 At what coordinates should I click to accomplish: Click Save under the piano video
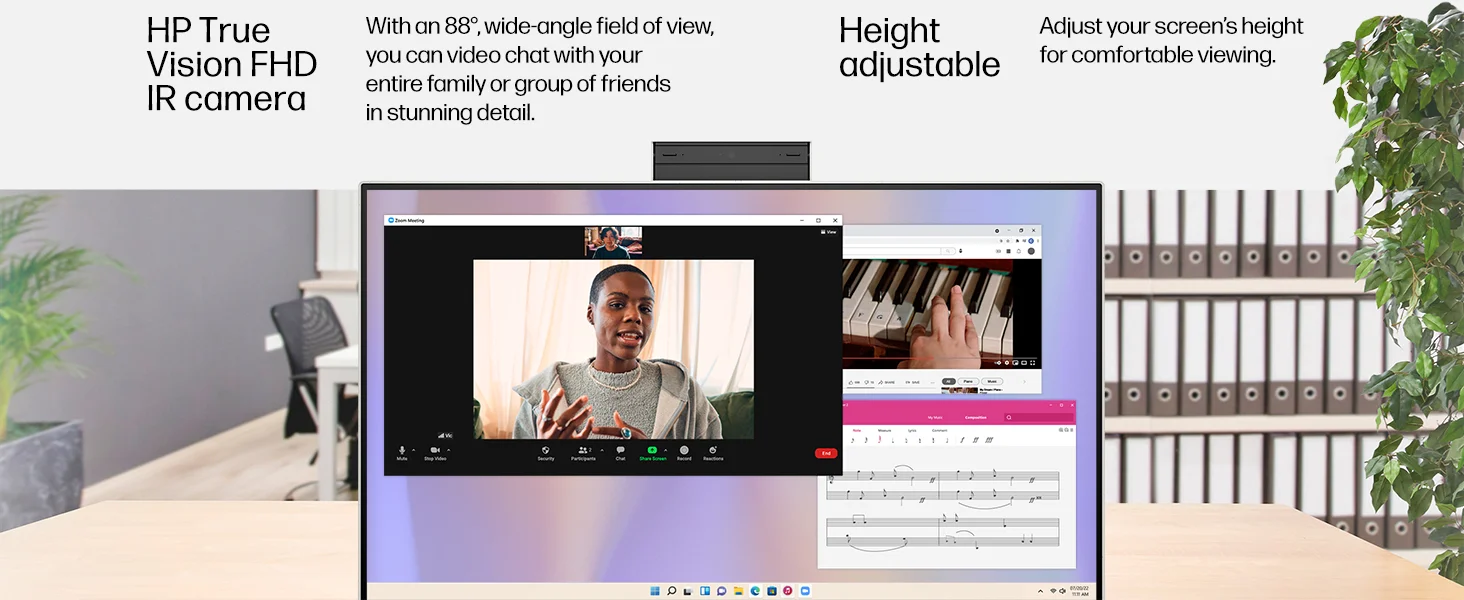(x=913, y=382)
